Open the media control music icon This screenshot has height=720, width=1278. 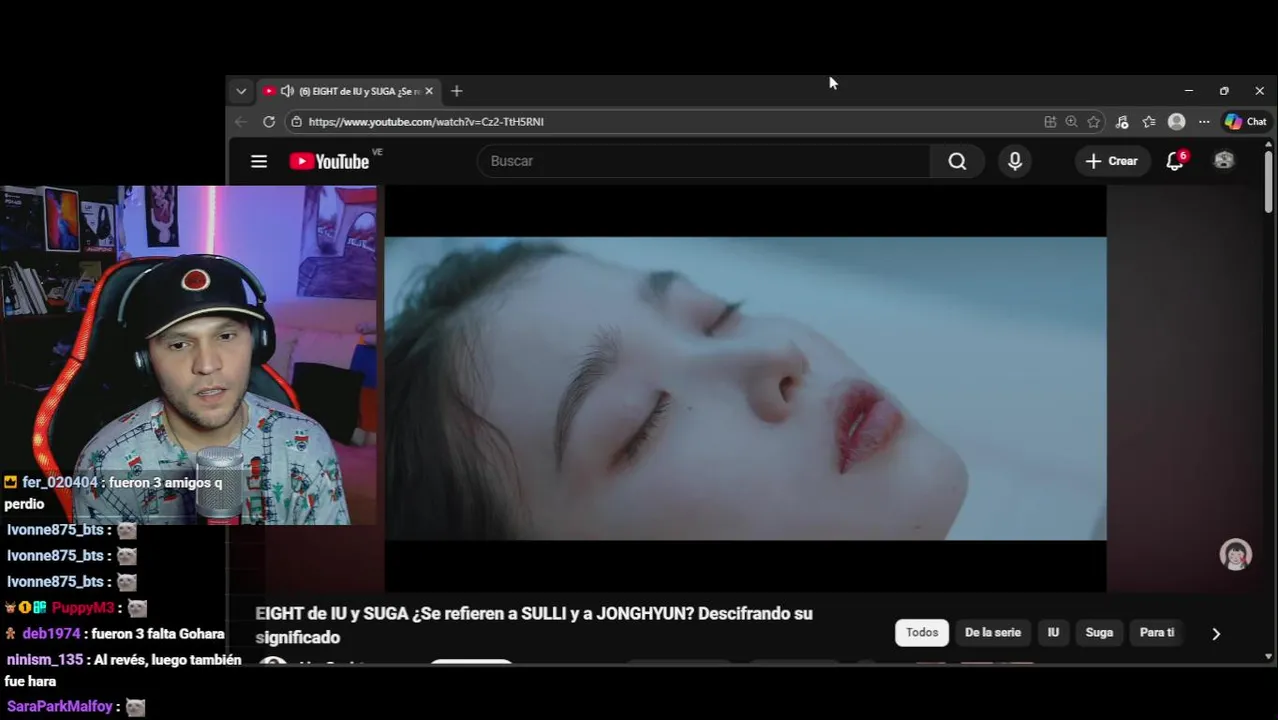point(1122,122)
